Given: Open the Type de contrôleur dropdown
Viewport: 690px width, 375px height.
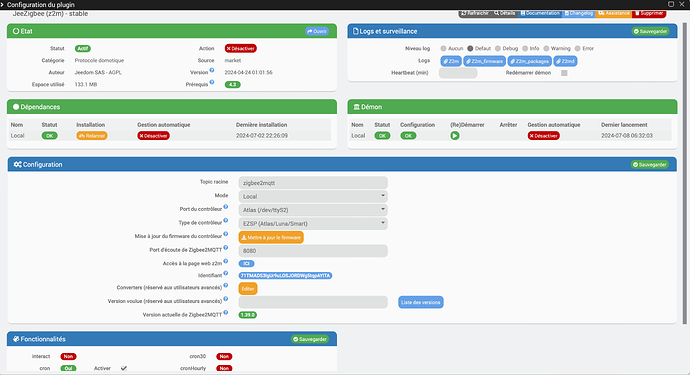Looking at the screenshot, I should [313, 224].
